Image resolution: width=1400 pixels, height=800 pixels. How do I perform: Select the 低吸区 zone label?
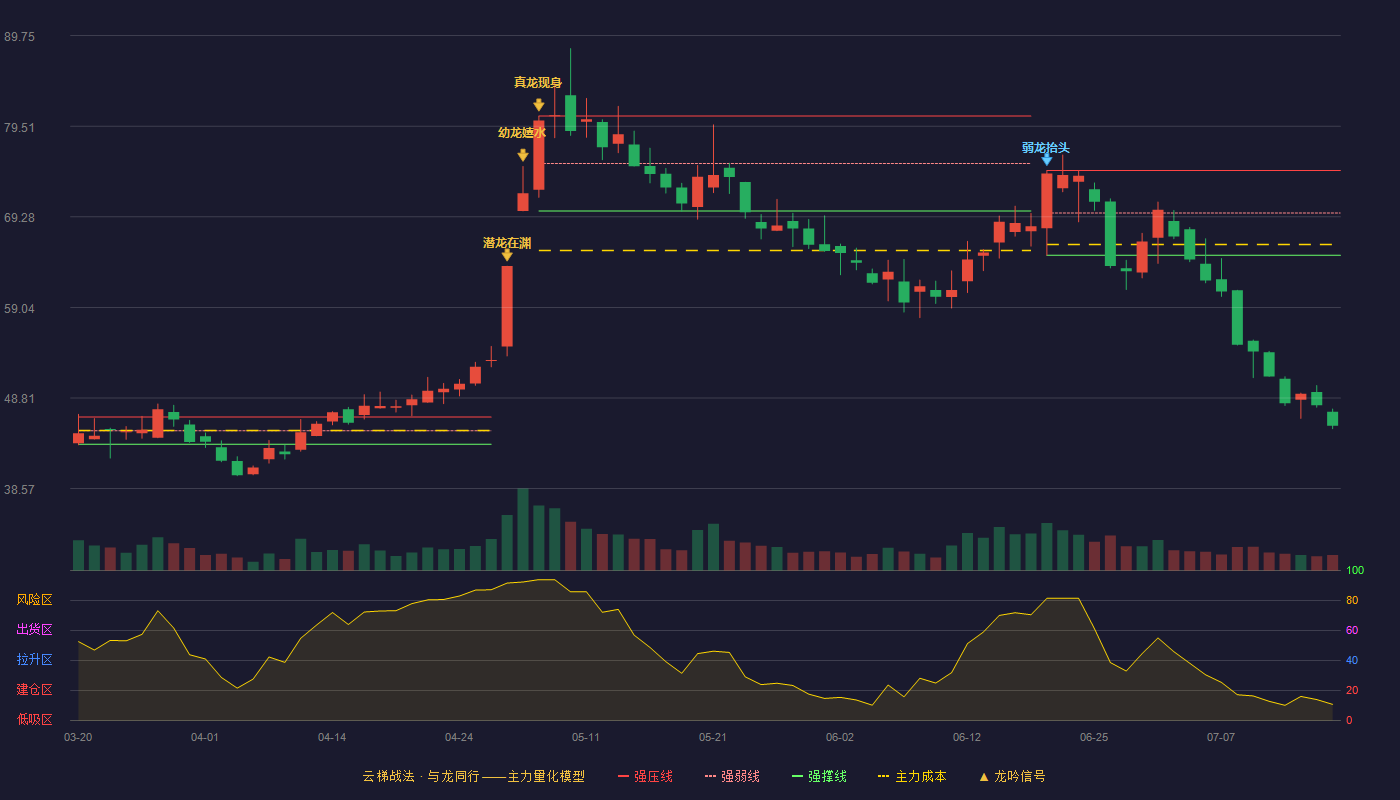(x=34, y=719)
